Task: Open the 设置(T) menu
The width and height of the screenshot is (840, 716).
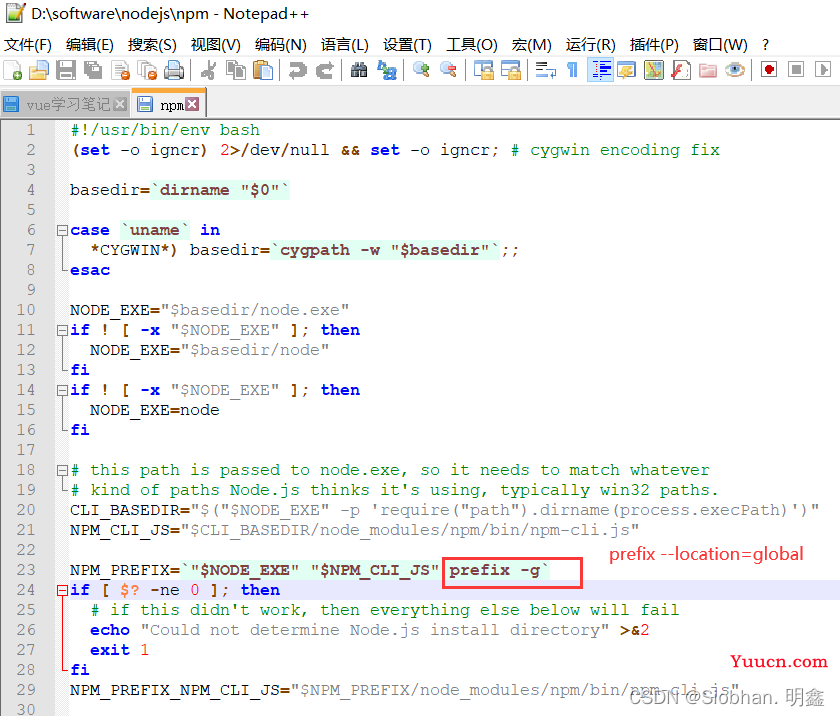Action: tap(407, 44)
